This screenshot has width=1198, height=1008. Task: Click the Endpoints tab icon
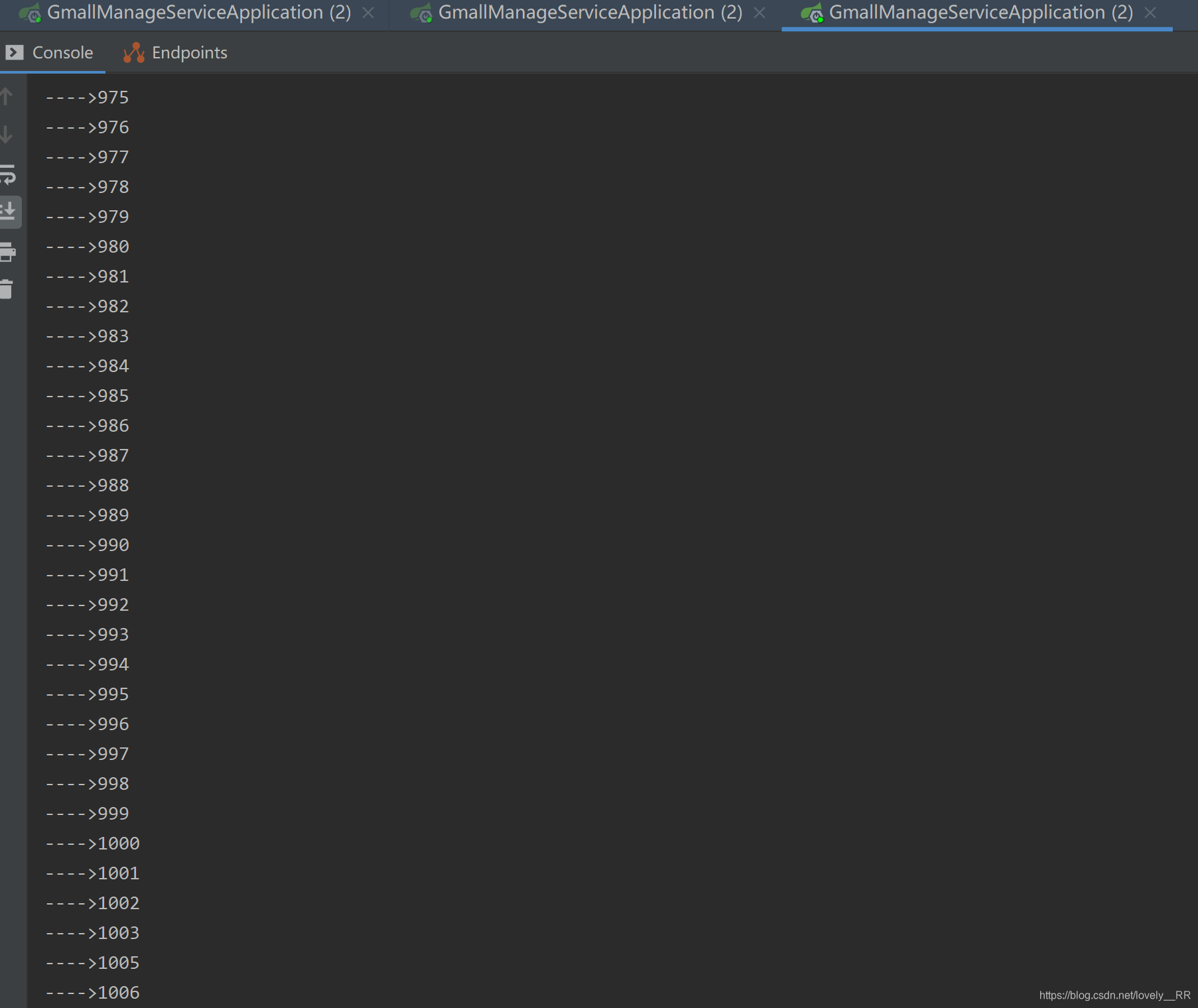[134, 52]
